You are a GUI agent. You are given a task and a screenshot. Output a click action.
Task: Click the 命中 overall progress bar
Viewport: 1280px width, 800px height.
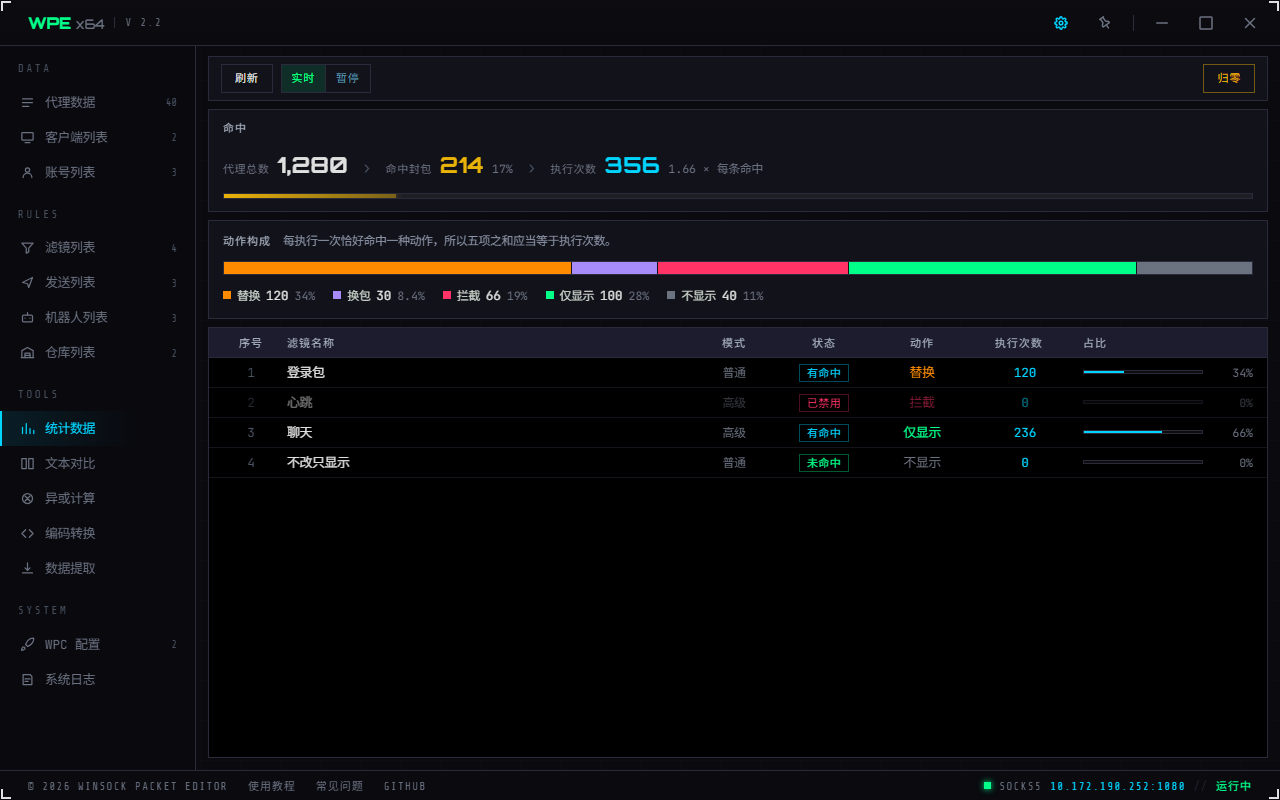point(738,196)
